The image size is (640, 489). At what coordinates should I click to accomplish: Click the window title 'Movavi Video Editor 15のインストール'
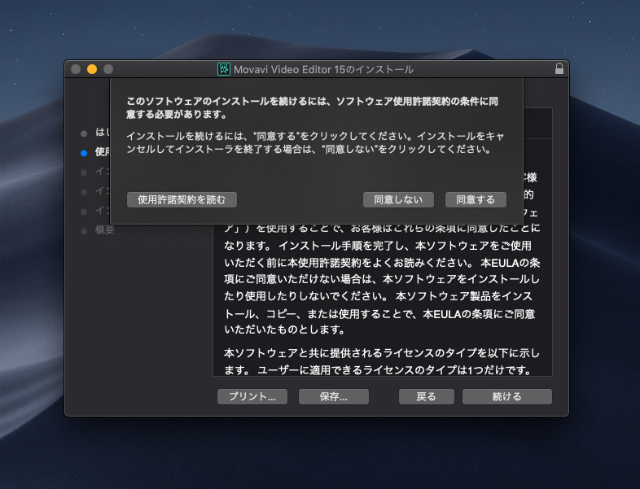click(x=323, y=69)
